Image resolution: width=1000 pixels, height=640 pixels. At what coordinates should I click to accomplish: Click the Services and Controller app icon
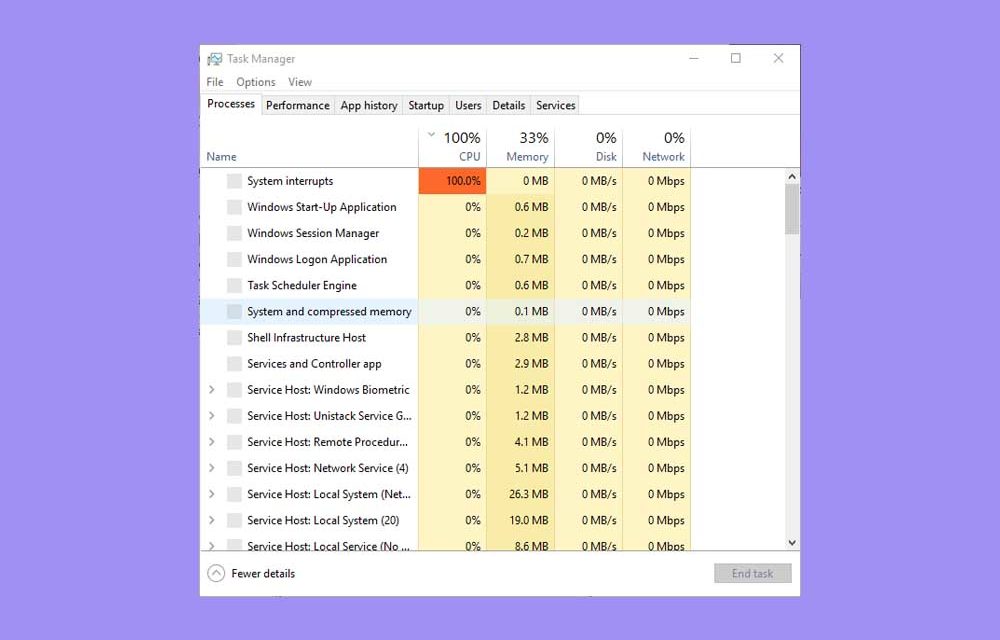coord(233,363)
